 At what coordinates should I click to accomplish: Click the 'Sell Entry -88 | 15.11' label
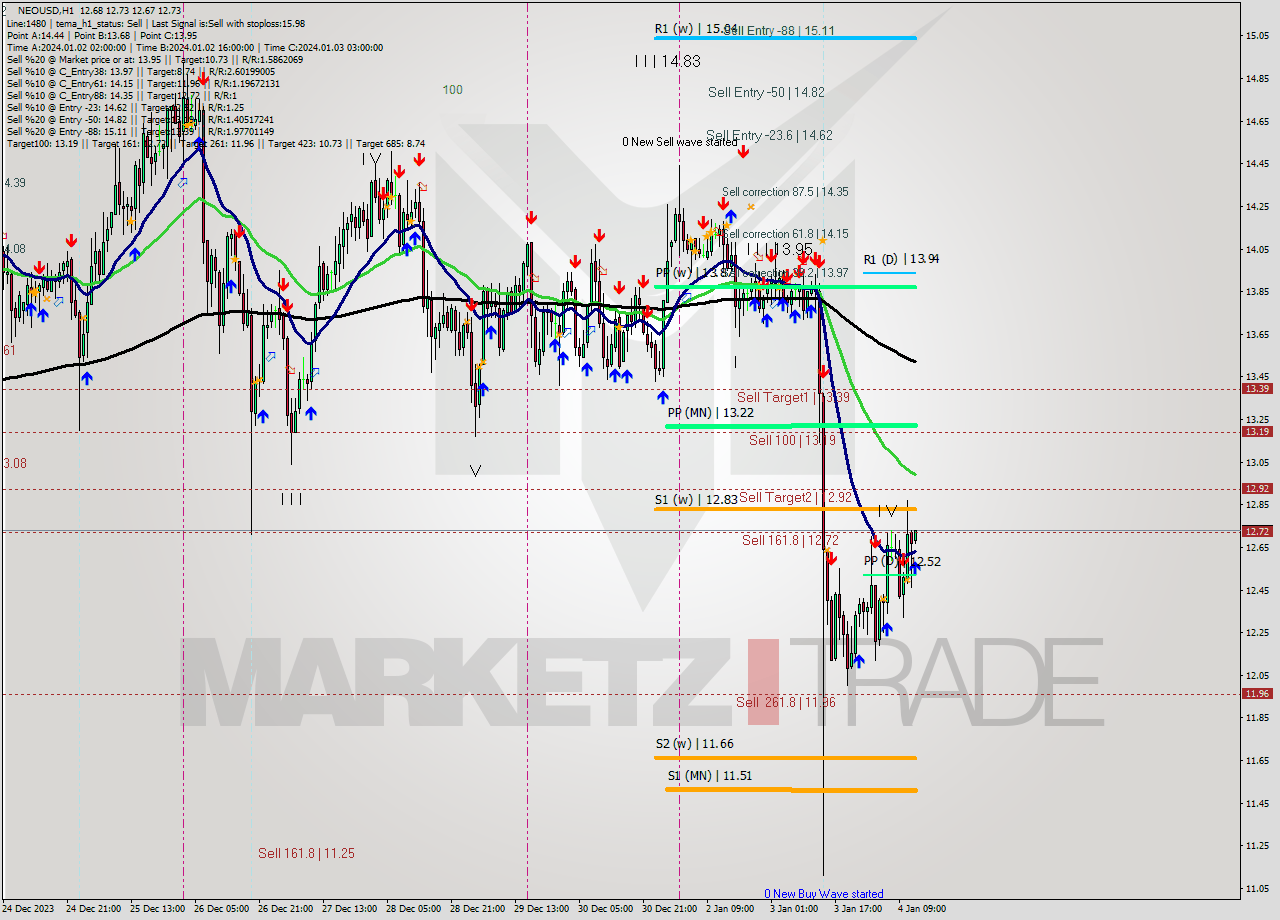point(780,31)
